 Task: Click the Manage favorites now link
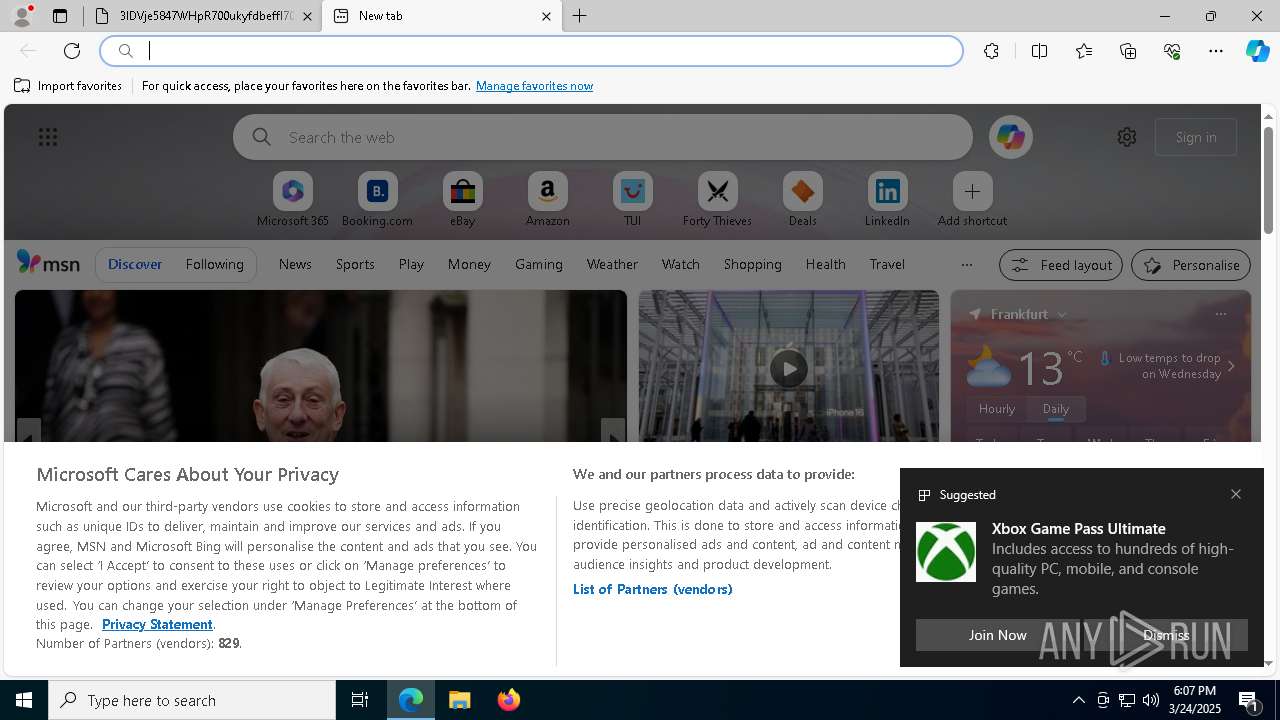534,86
